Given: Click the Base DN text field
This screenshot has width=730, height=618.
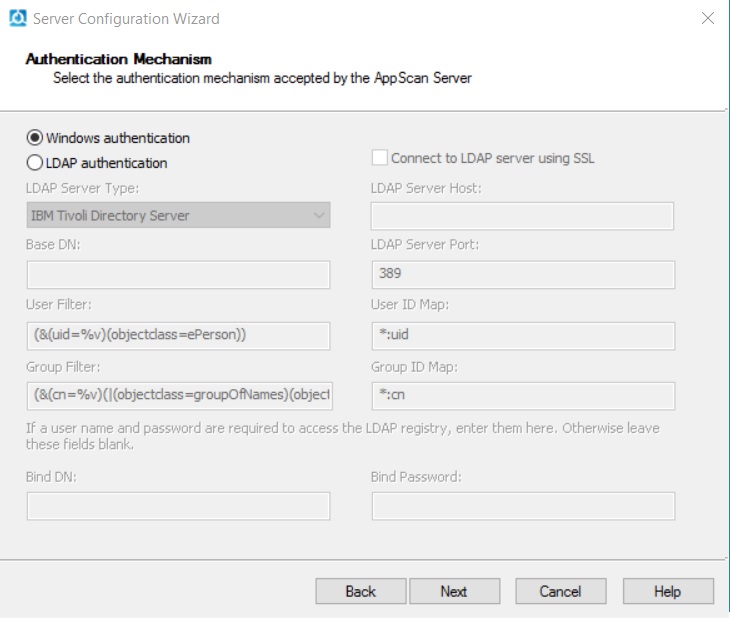Looking at the screenshot, I should [178, 275].
